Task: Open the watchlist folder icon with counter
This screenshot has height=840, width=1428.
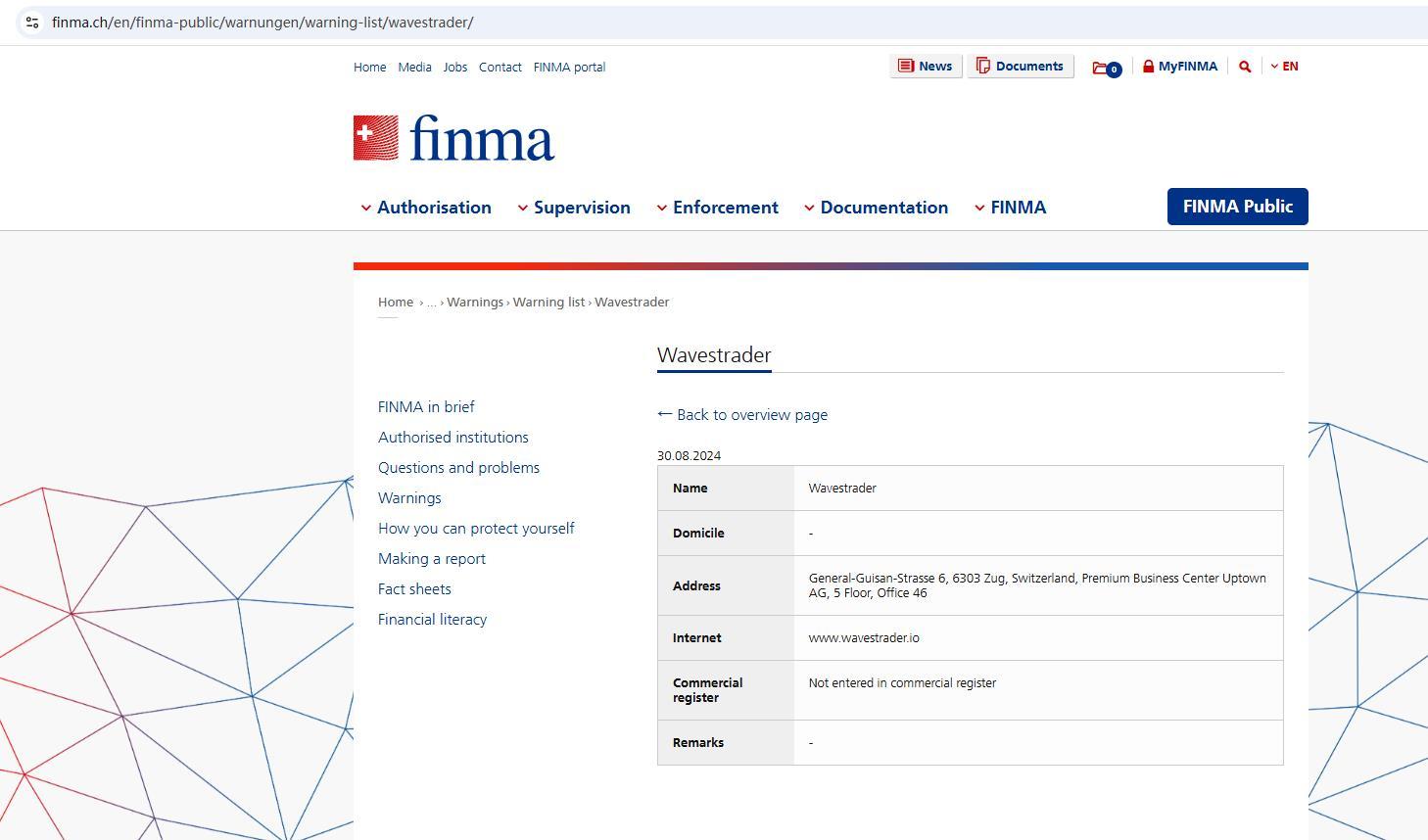Action: [x=1106, y=68]
